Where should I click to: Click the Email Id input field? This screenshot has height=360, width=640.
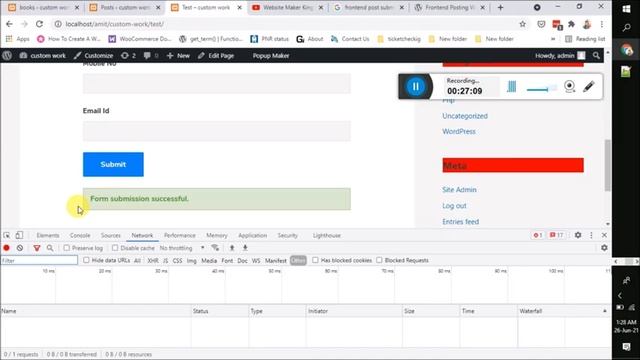(x=217, y=131)
